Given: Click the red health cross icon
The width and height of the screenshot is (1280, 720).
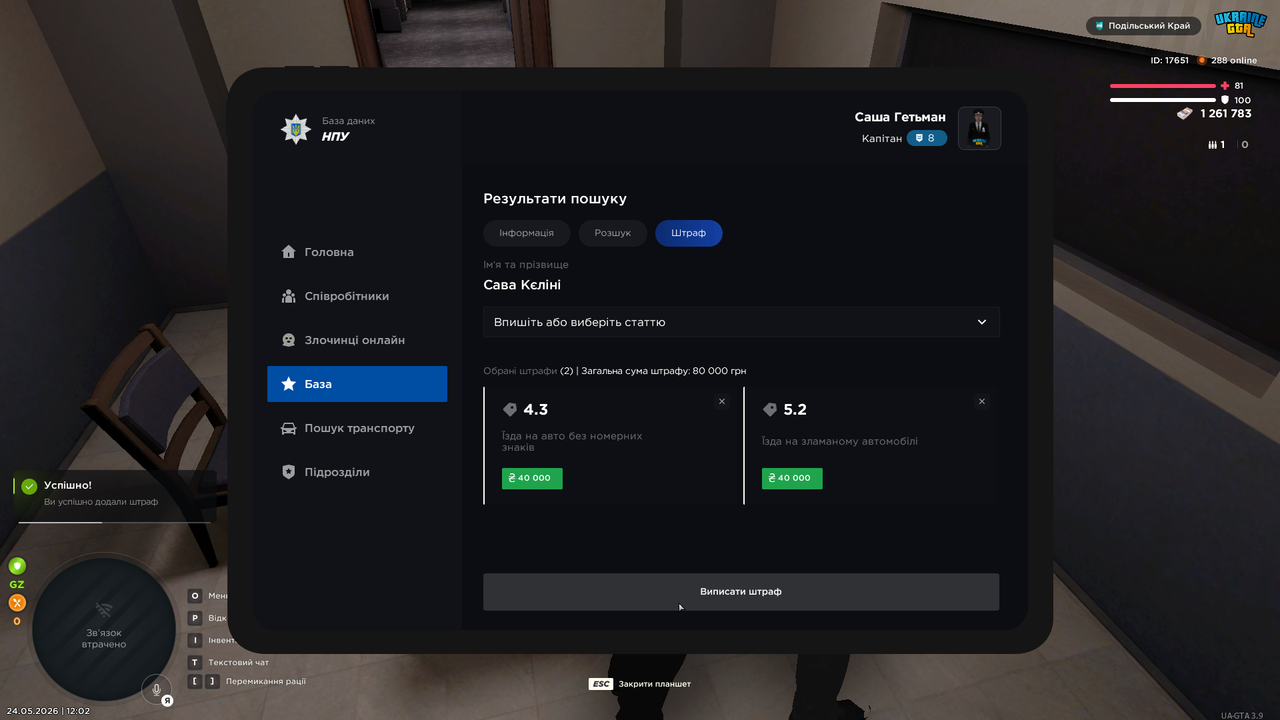Looking at the screenshot, I should click(1224, 86).
